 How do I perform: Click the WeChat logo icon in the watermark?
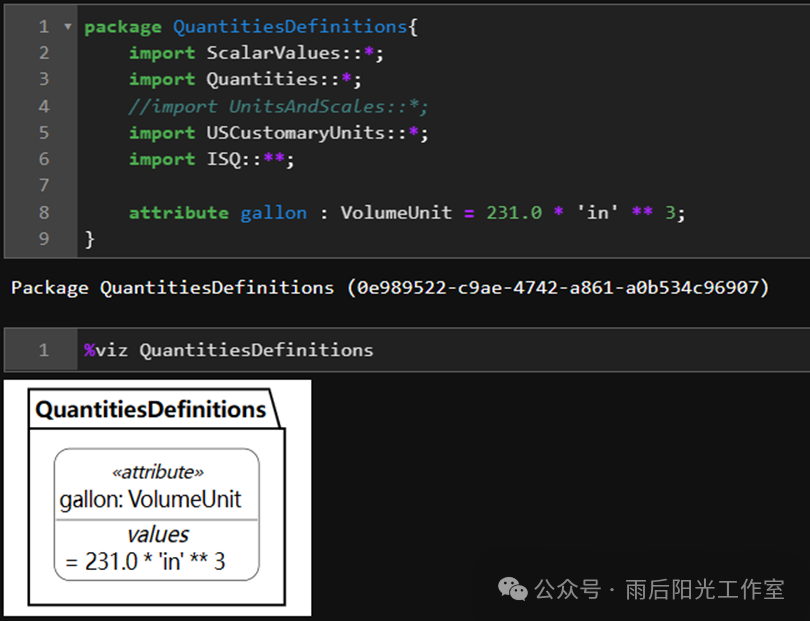coord(512,589)
